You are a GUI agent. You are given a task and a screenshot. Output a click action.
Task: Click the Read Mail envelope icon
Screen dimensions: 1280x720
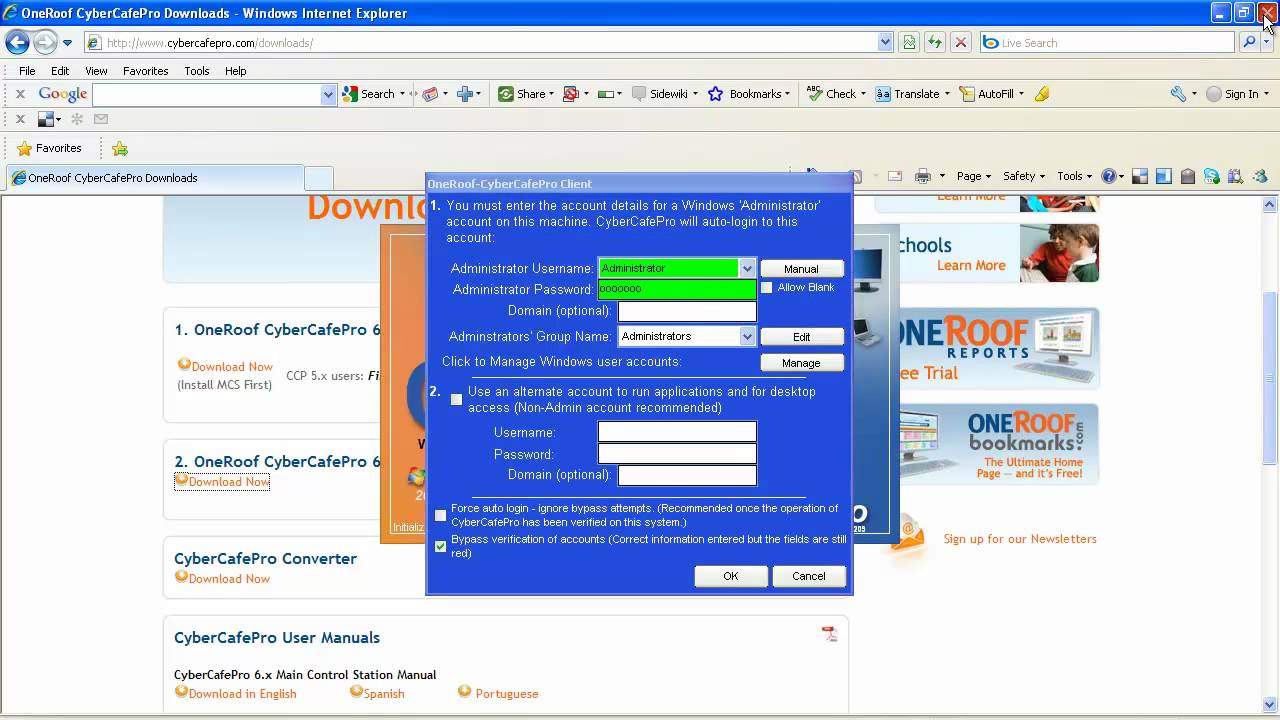pos(895,176)
